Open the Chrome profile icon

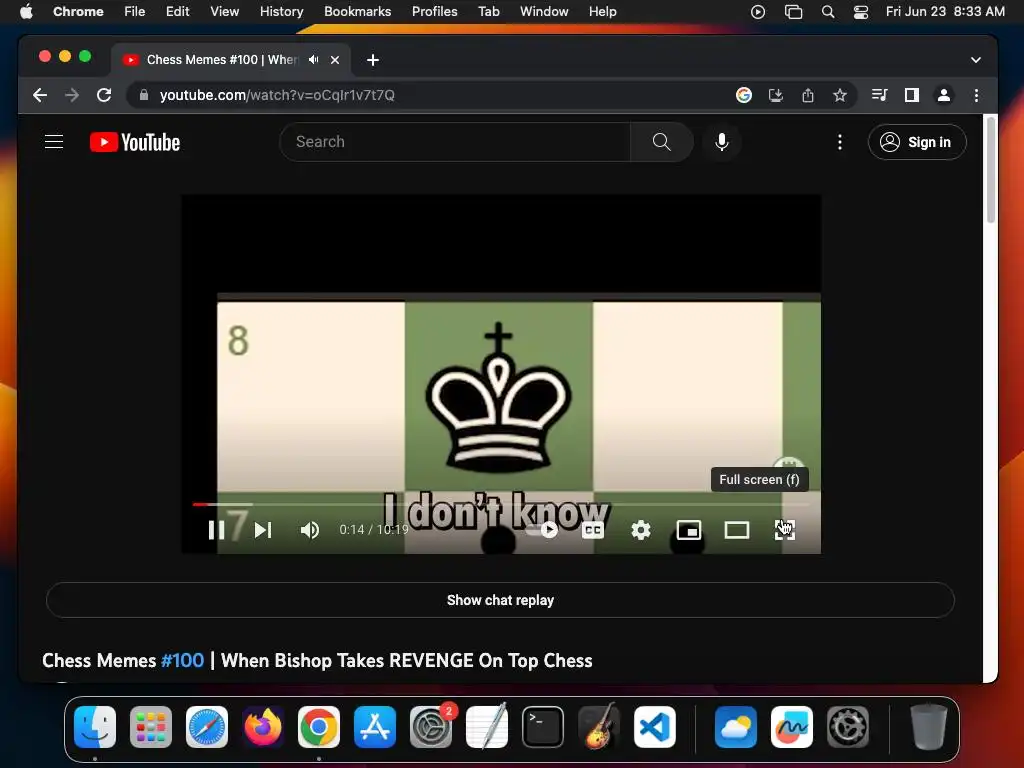944,95
